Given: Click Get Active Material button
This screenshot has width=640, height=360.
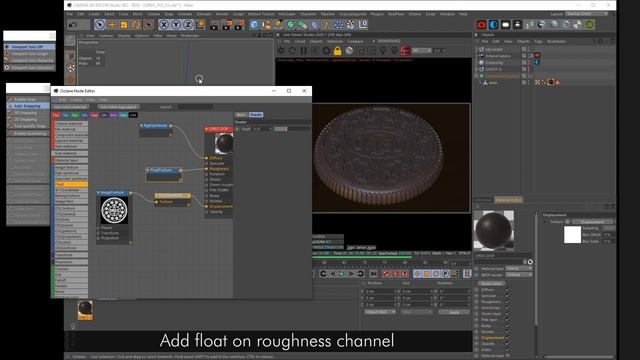Looking at the screenshot, I should [x=71, y=107].
